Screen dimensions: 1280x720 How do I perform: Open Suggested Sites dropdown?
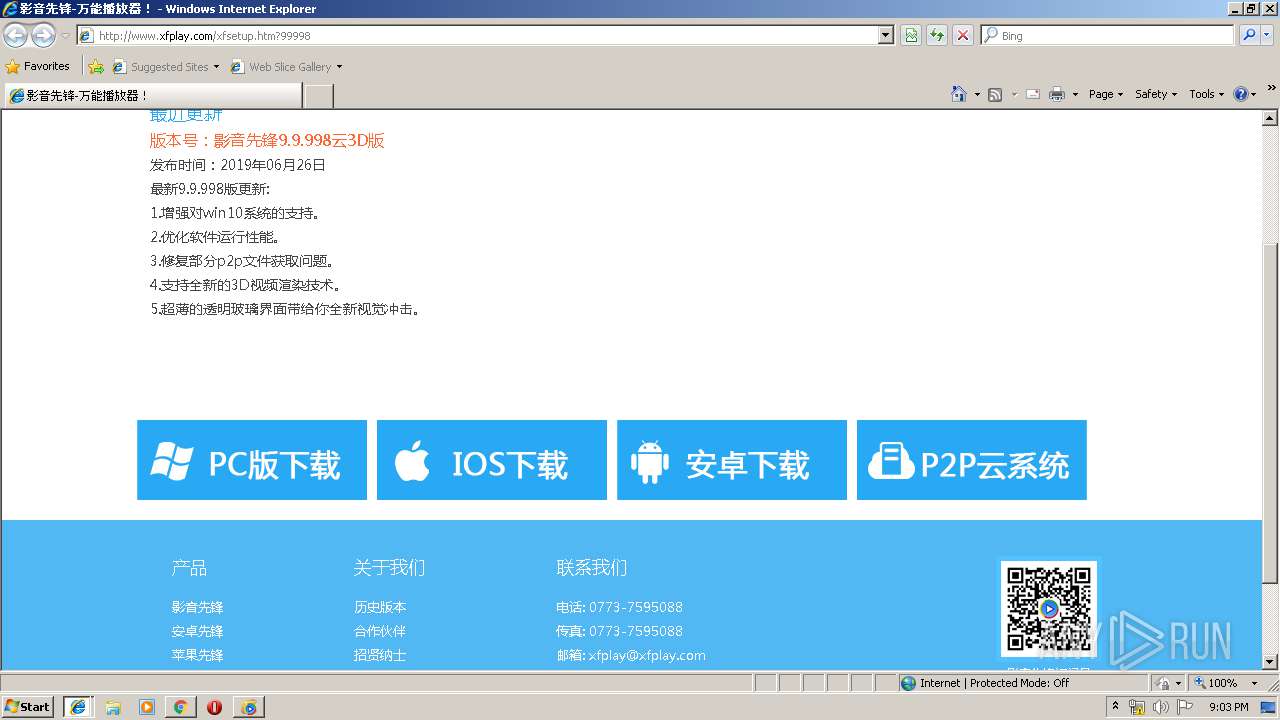pos(165,67)
